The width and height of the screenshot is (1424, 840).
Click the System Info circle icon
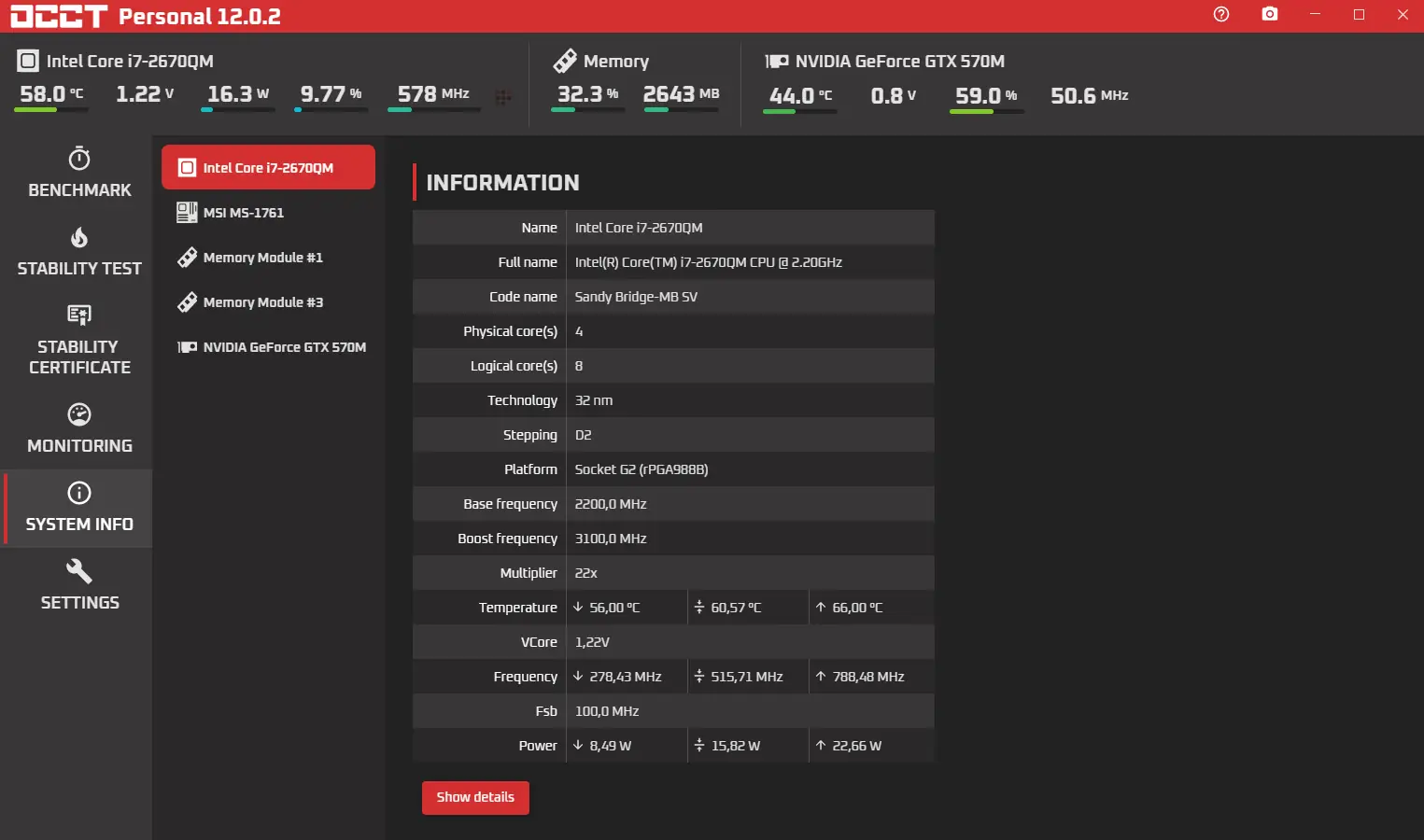(x=79, y=492)
